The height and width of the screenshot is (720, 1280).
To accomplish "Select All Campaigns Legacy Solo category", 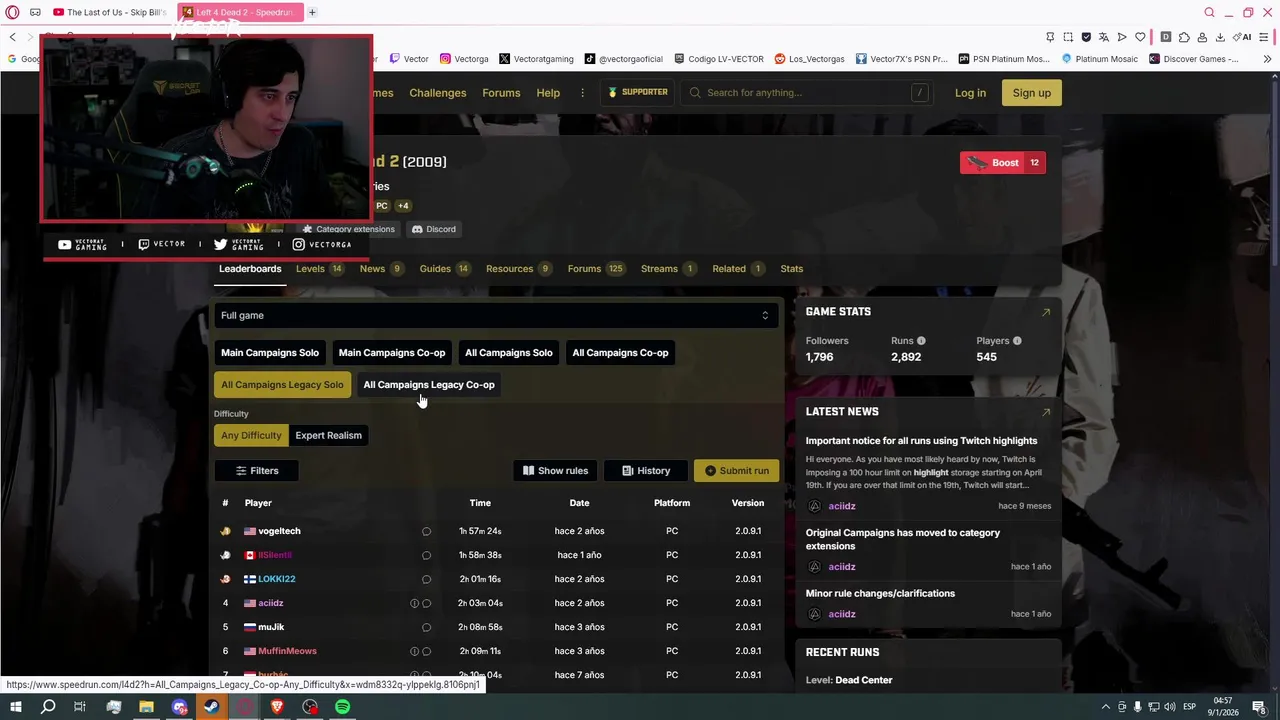I will coord(282,385).
